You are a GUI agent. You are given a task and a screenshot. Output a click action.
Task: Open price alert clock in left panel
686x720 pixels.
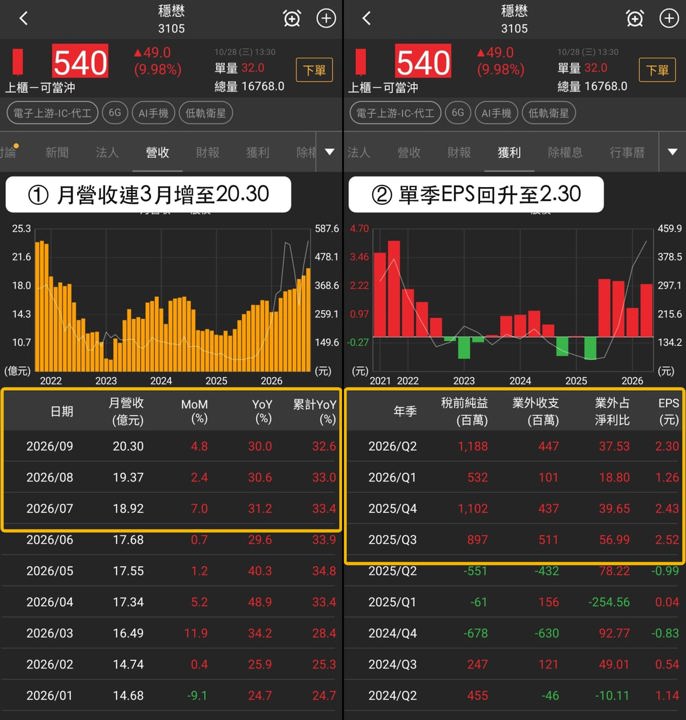point(292,19)
